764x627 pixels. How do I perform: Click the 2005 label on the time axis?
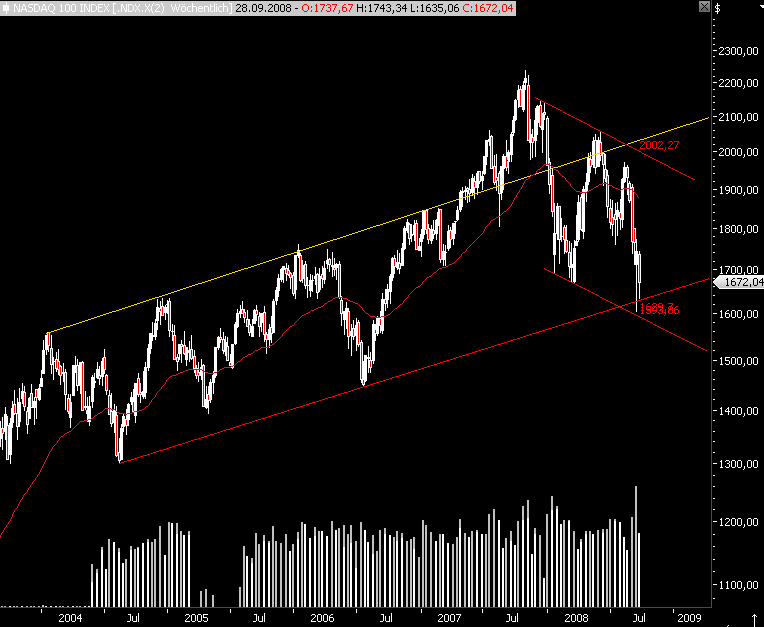[x=196, y=618]
